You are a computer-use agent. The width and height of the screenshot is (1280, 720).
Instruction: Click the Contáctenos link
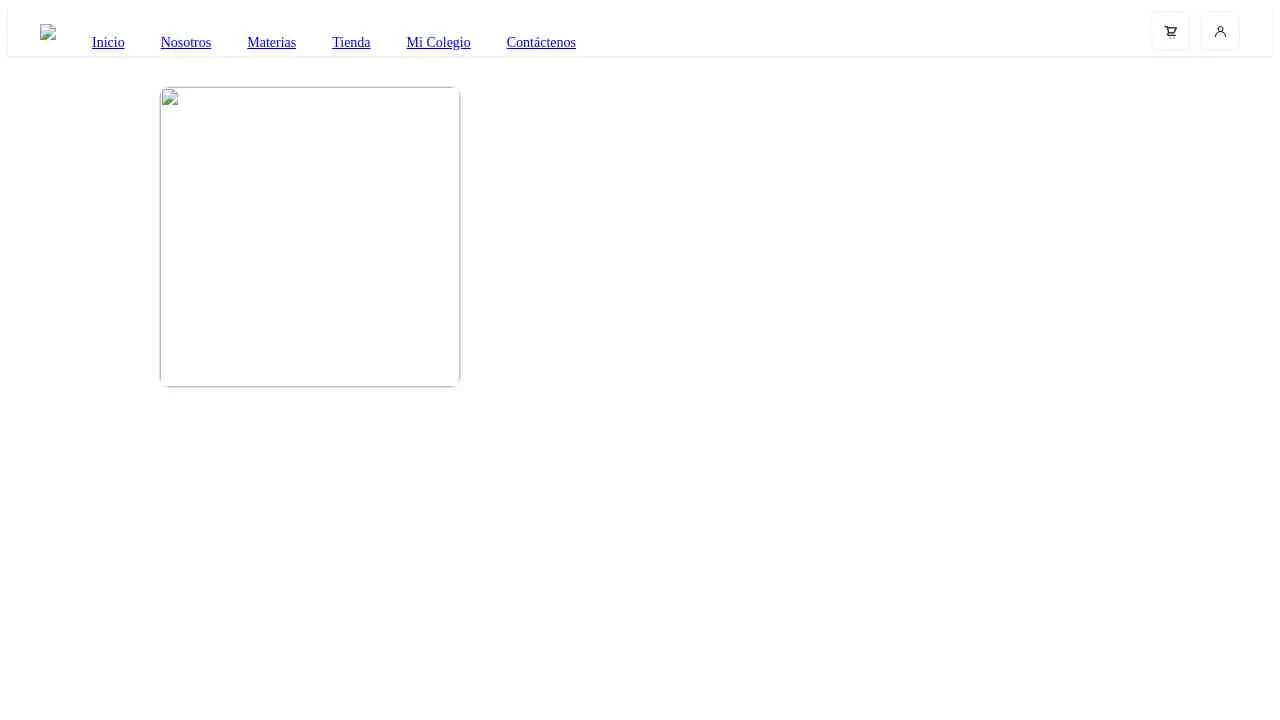click(541, 42)
